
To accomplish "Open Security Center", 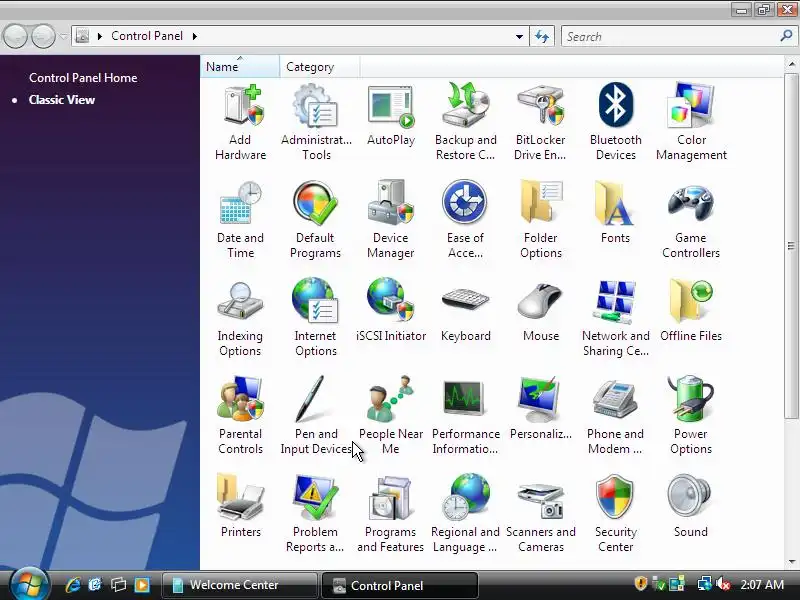I will coord(615,514).
